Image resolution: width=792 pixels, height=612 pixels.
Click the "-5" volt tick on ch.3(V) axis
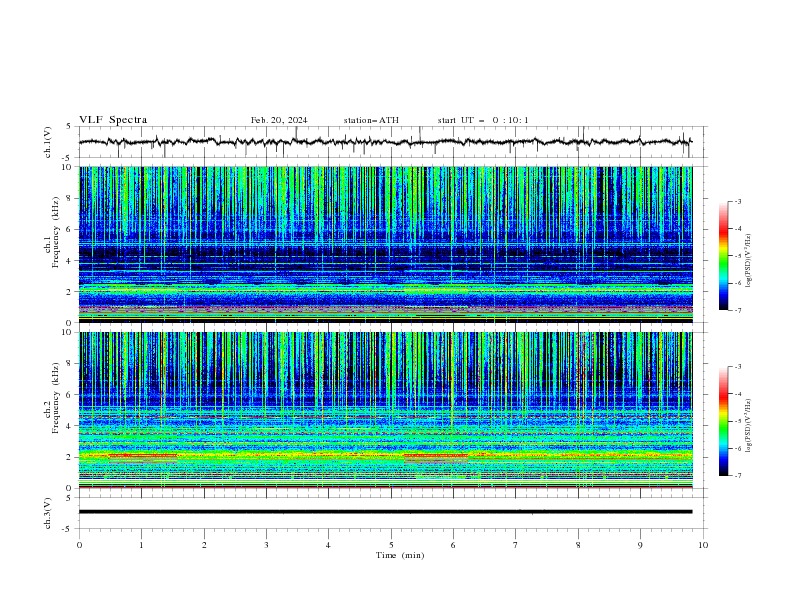tap(68, 529)
